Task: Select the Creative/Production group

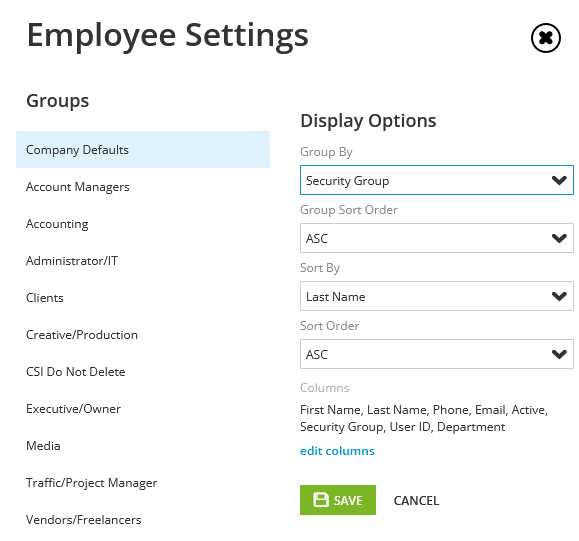Action: [x=143, y=335]
